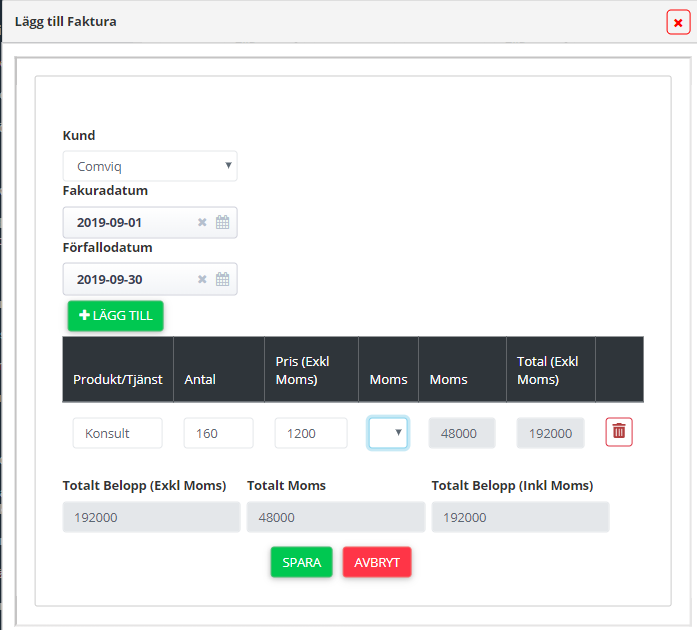Select the Pris field showing 1200
The width and height of the screenshot is (697, 630).
click(x=310, y=433)
